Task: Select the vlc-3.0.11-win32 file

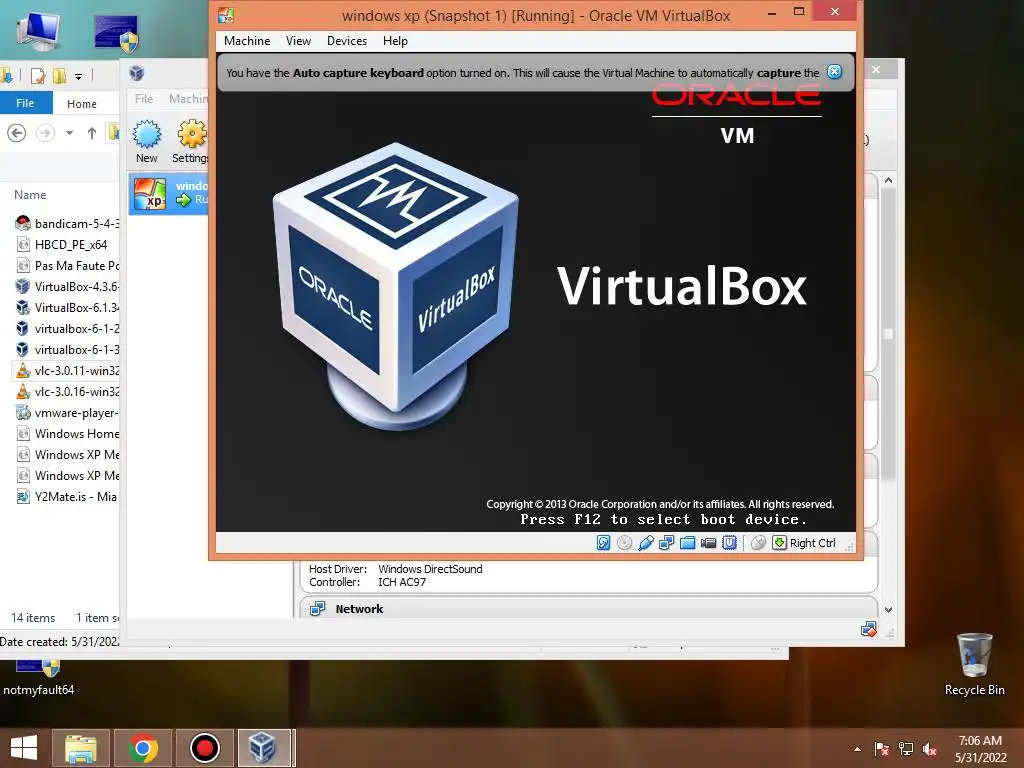Action: point(67,370)
